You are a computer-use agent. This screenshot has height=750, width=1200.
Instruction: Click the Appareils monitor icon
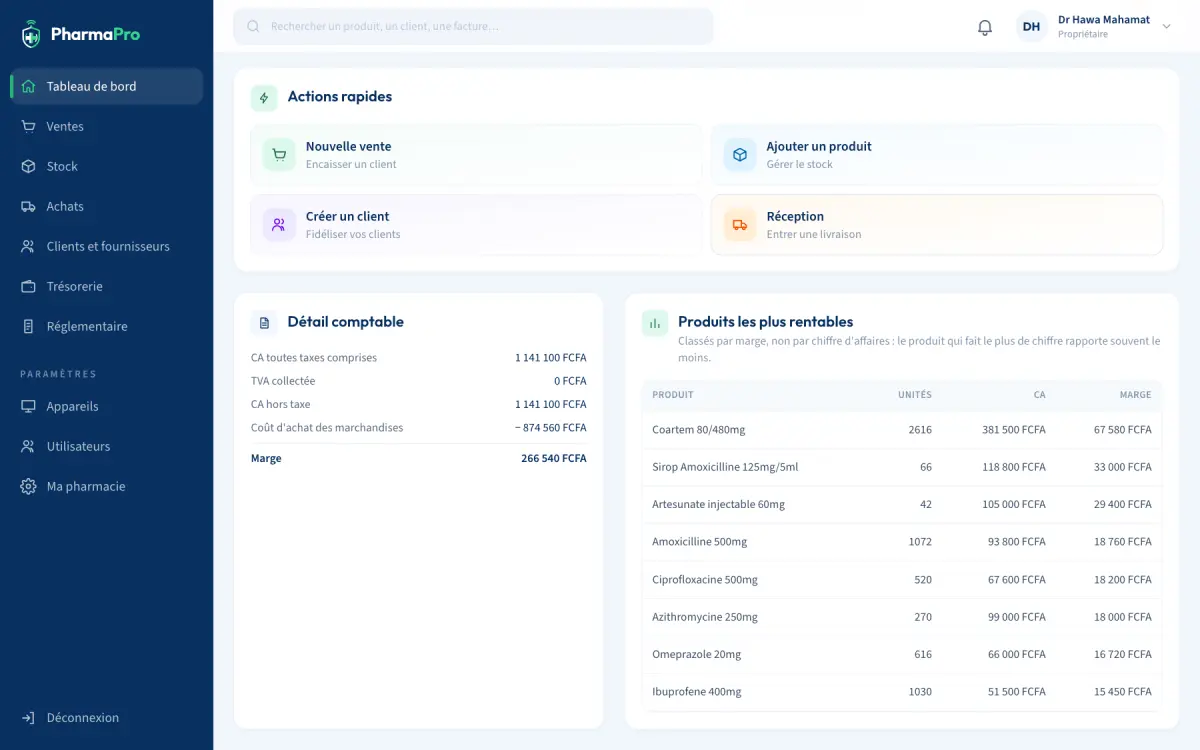pyautogui.click(x=28, y=406)
